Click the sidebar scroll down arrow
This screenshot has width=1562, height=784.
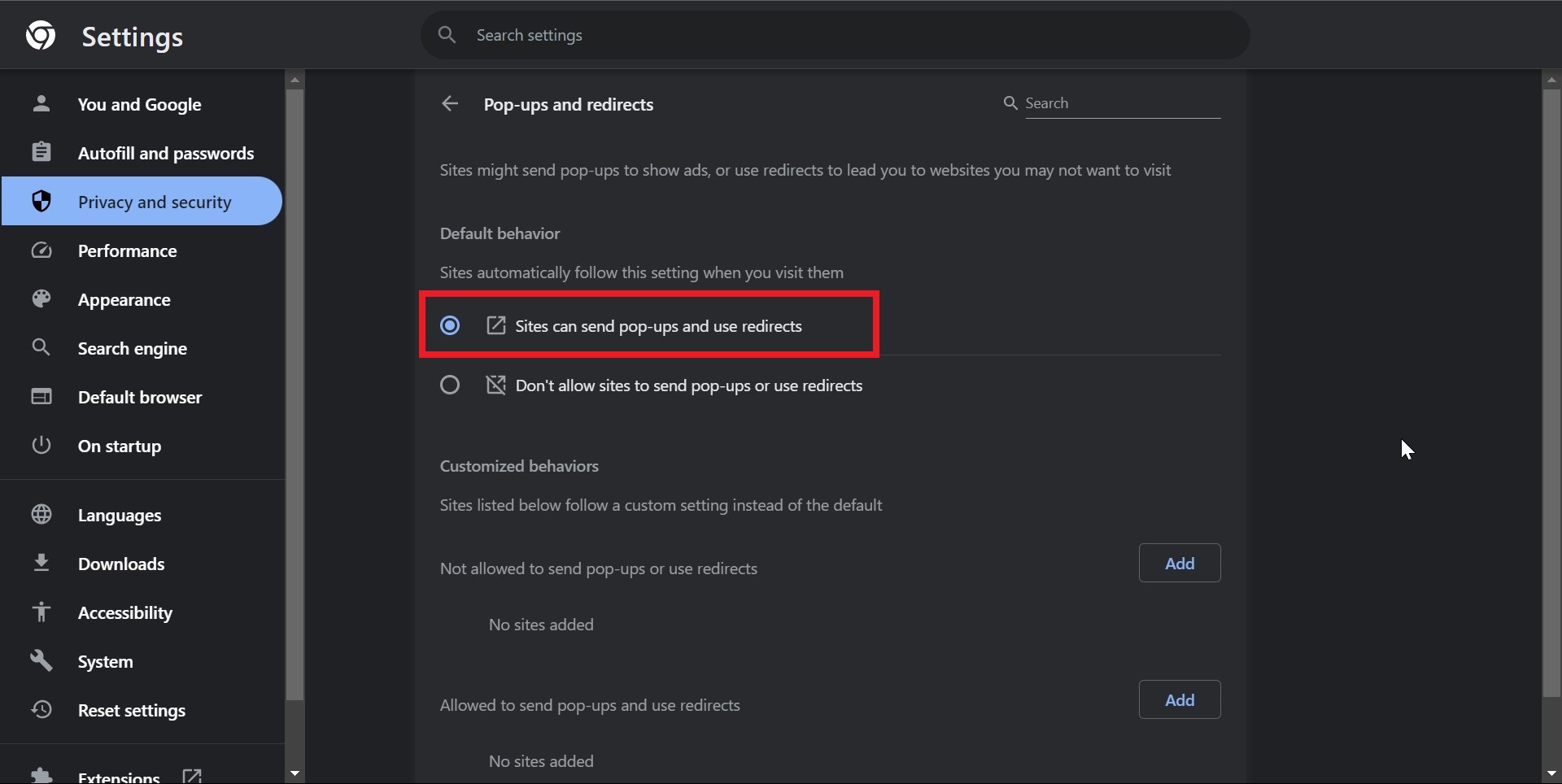295,773
